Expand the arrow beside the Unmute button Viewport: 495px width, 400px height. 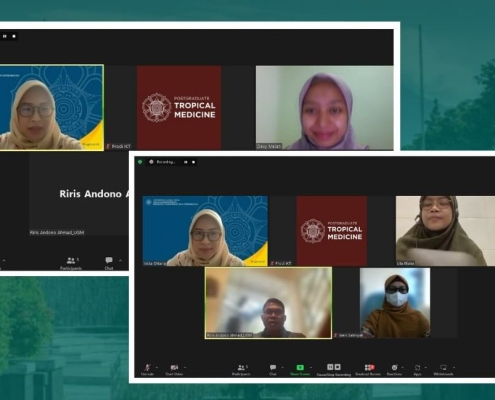pyautogui.click(x=157, y=367)
